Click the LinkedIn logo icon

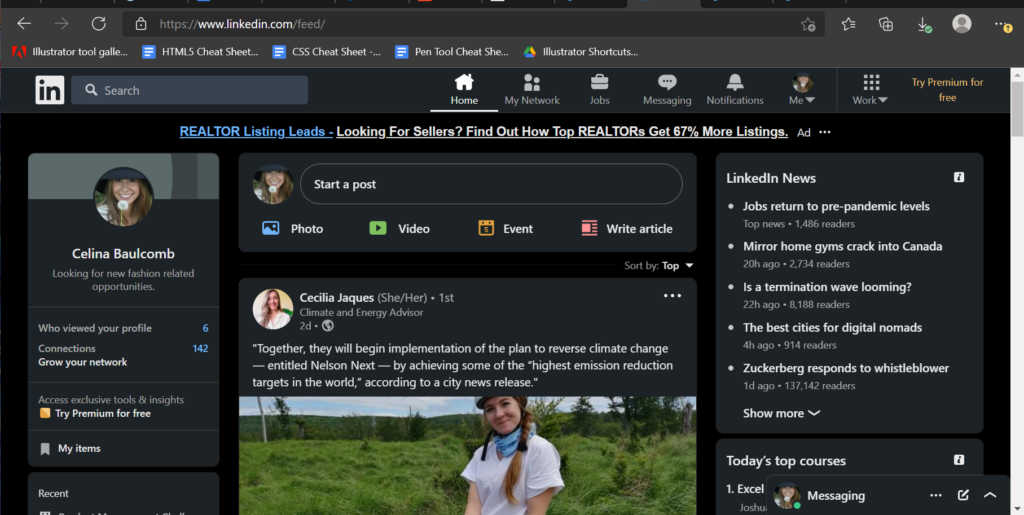tap(50, 90)
